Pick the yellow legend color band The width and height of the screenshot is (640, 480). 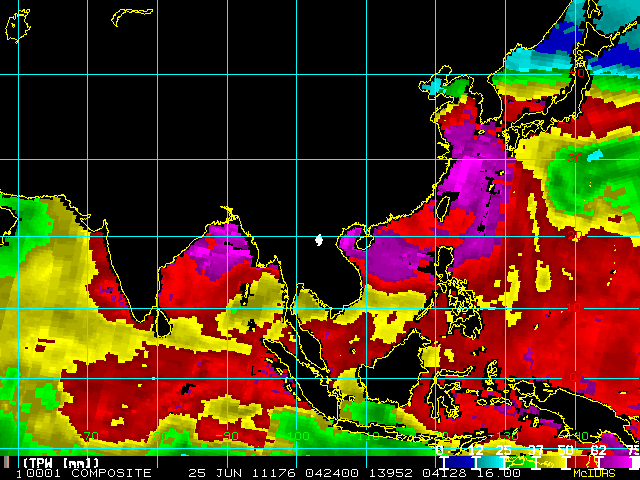pyautogui.click(x=553, y=462)
